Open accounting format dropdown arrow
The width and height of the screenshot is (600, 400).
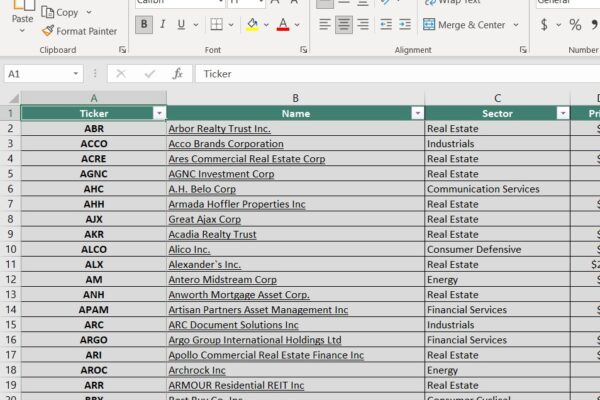pos(559,25)
